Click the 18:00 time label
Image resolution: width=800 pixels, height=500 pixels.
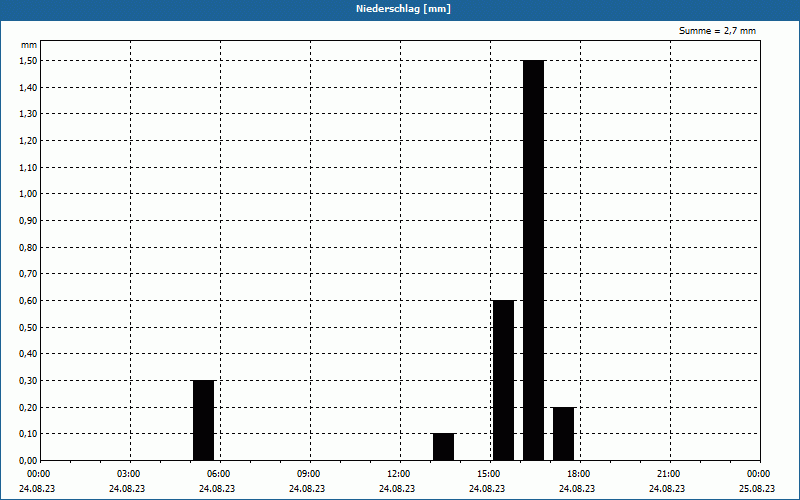click(579, 474)
